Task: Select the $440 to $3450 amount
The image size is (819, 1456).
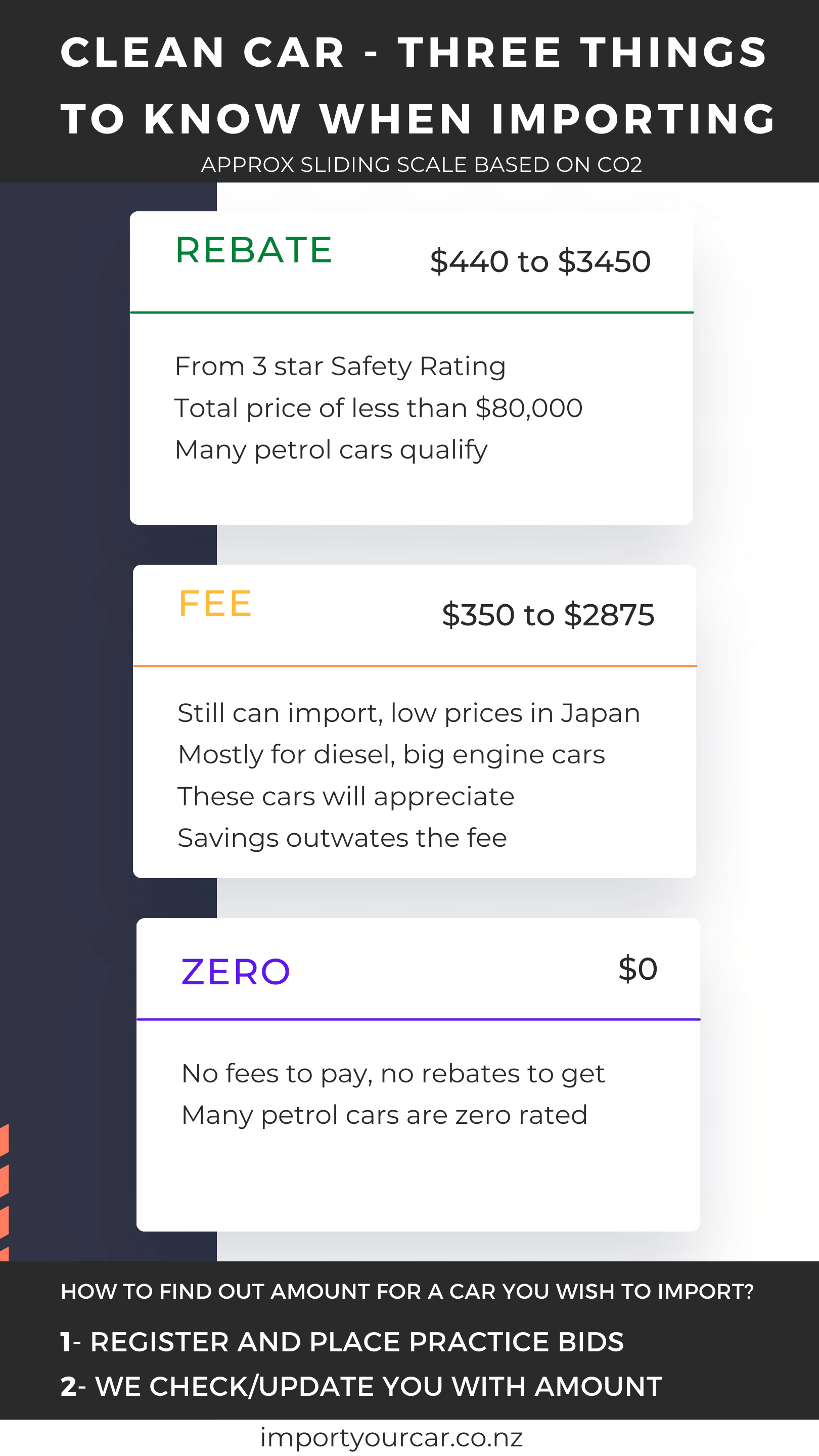Action: (x=540, y=261)
